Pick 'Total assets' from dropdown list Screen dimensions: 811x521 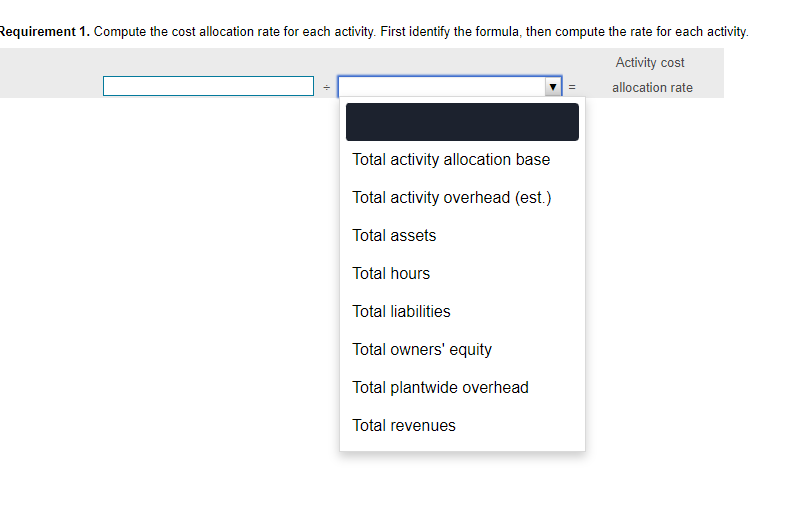tap(462, 236)
